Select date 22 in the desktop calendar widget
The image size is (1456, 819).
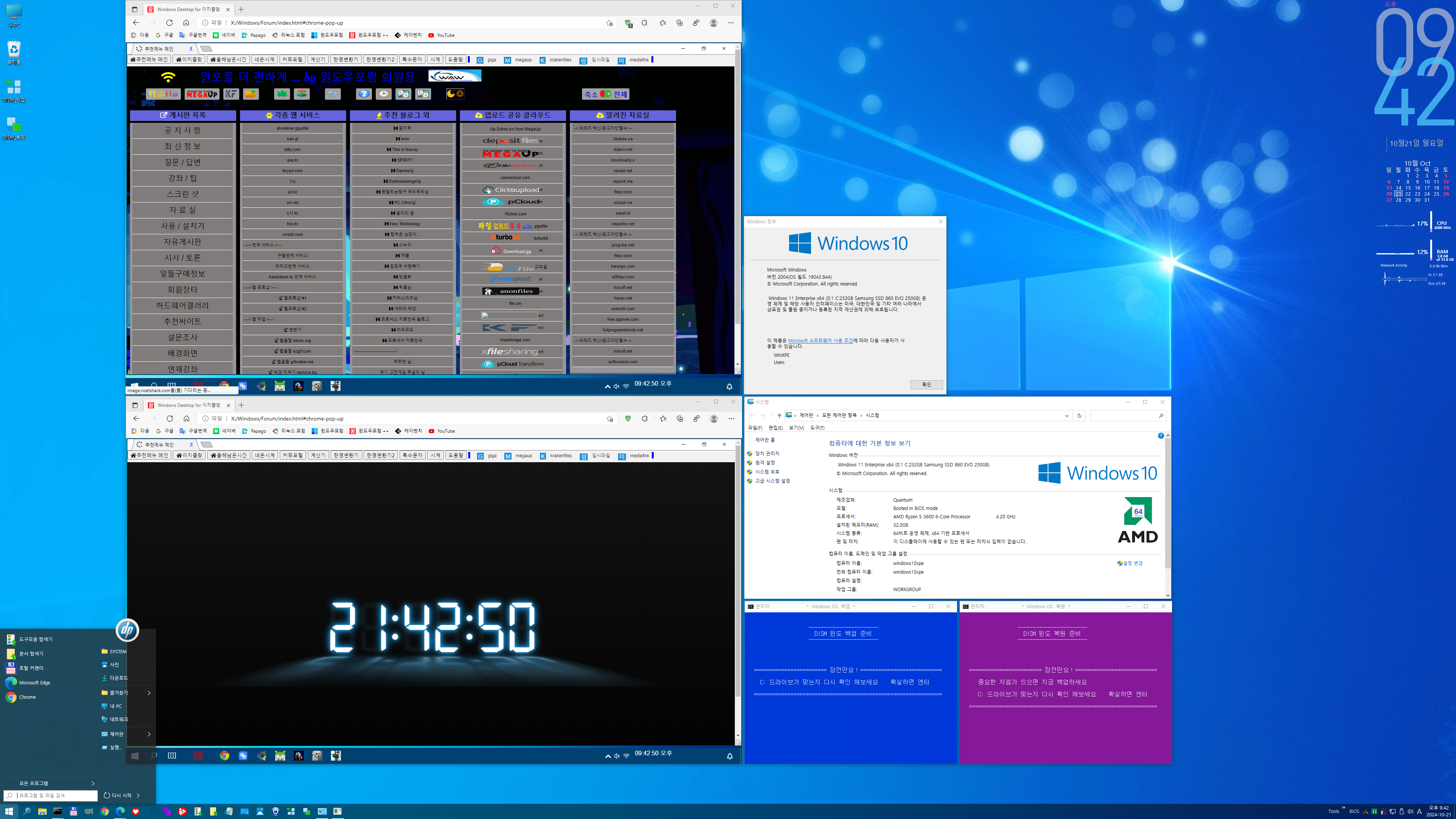click(1408, 194)
